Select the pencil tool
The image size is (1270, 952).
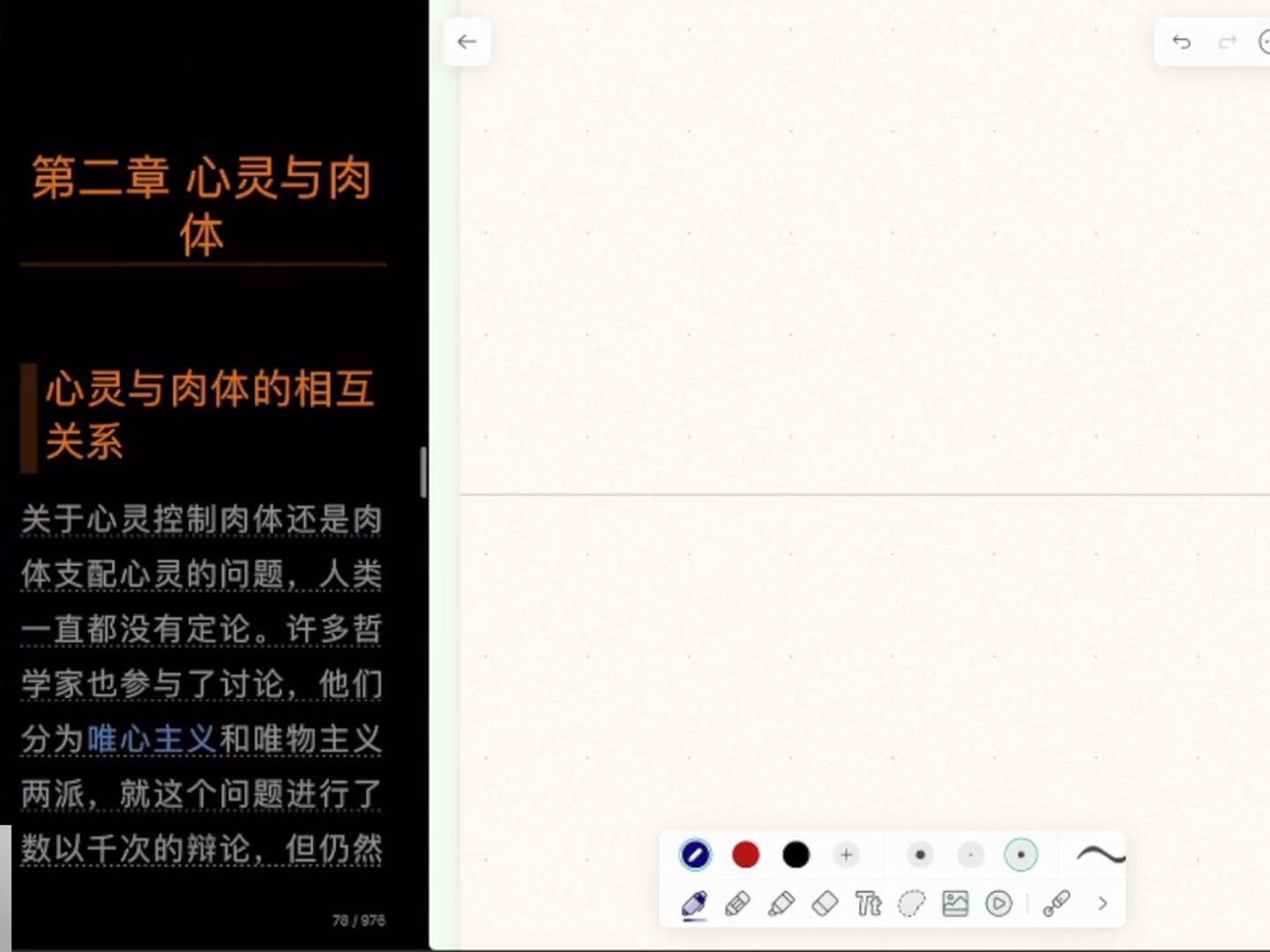737,904
